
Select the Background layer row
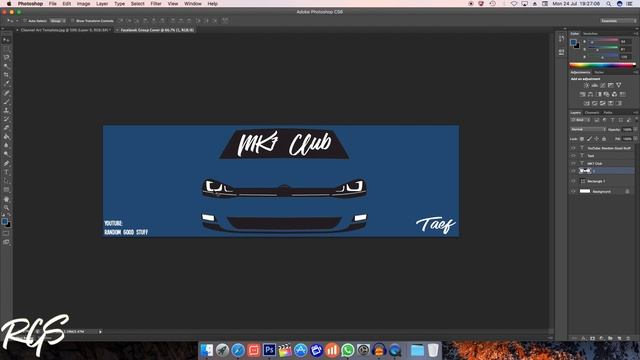tap(602, 191)
